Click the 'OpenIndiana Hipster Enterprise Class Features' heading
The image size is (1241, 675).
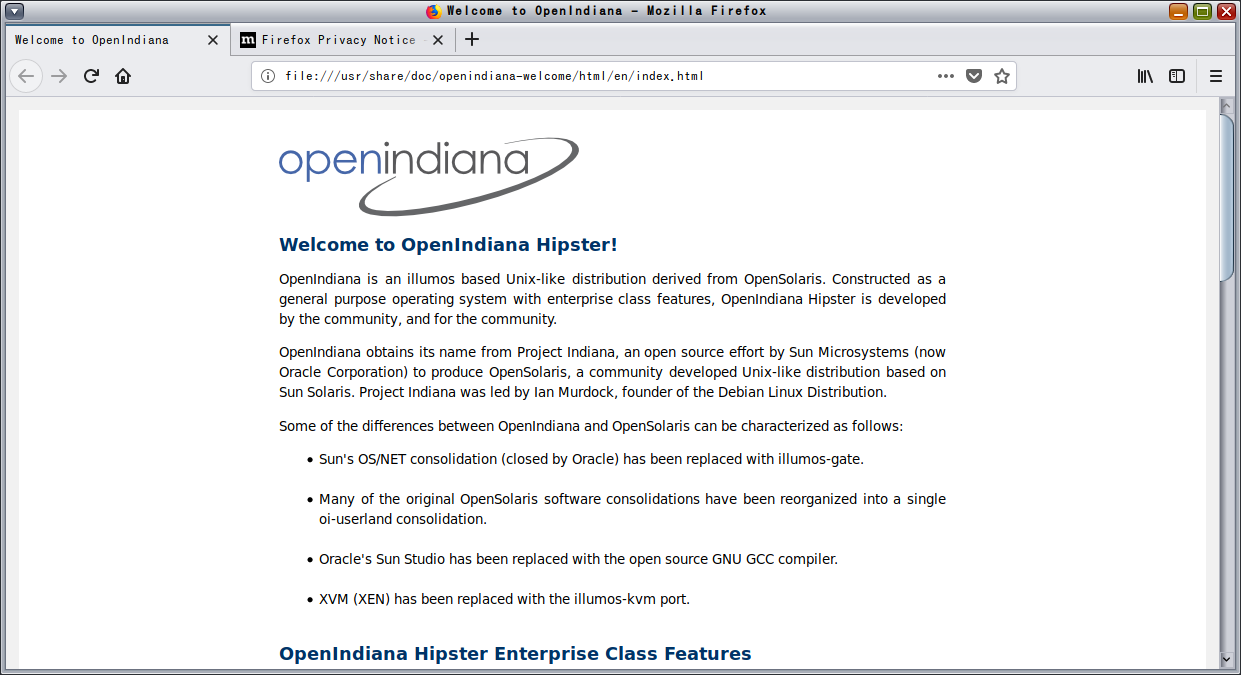(515, 654)
